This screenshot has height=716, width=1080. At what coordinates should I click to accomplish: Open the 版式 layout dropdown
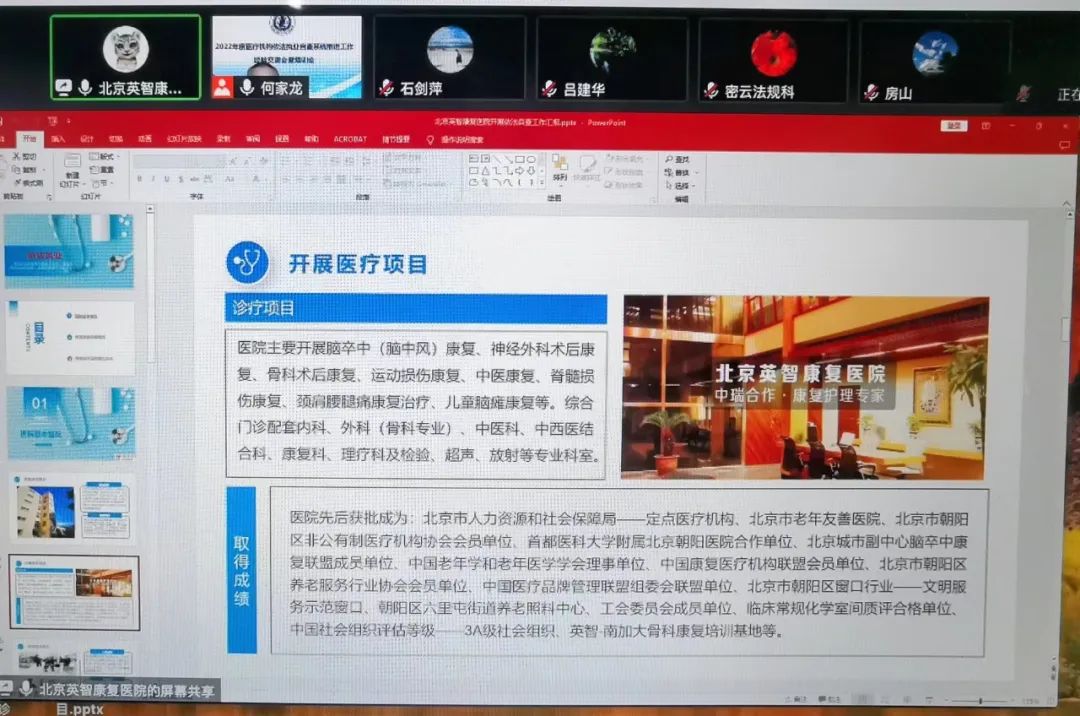104,157
